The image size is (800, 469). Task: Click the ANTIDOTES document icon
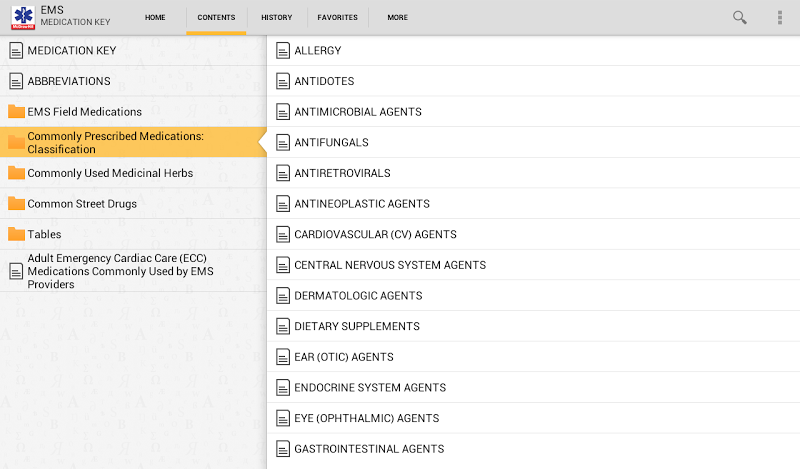(283, 81)
